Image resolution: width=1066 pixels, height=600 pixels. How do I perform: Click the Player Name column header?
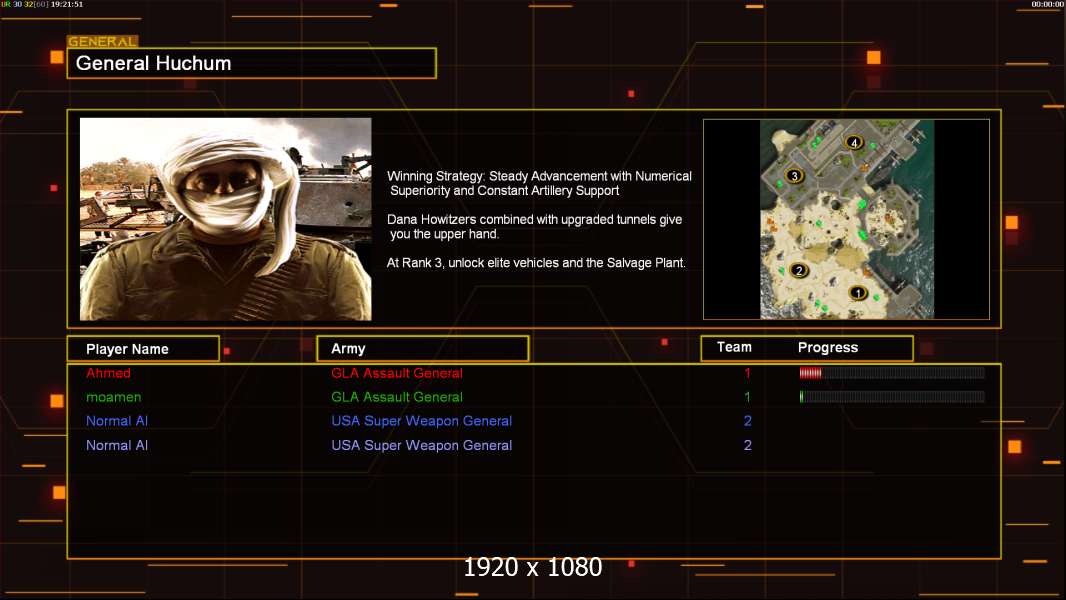point(143,349)
